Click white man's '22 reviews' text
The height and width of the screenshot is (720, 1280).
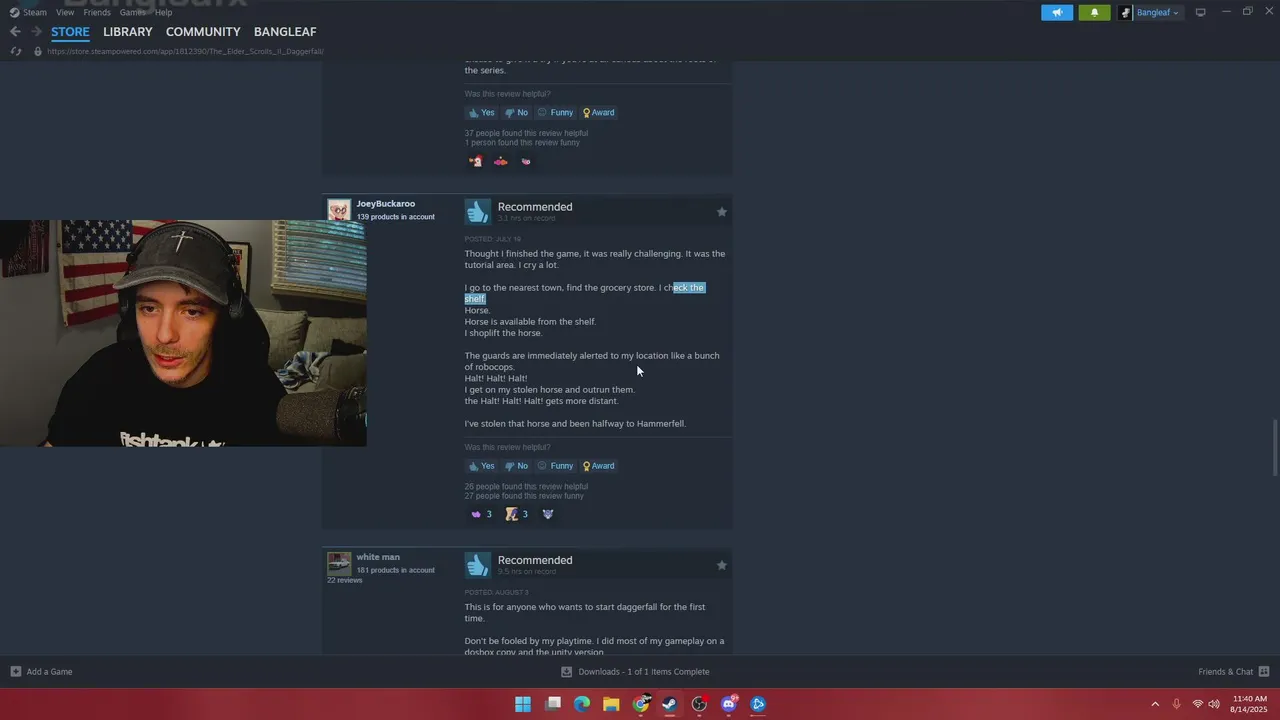pos(344,580)
